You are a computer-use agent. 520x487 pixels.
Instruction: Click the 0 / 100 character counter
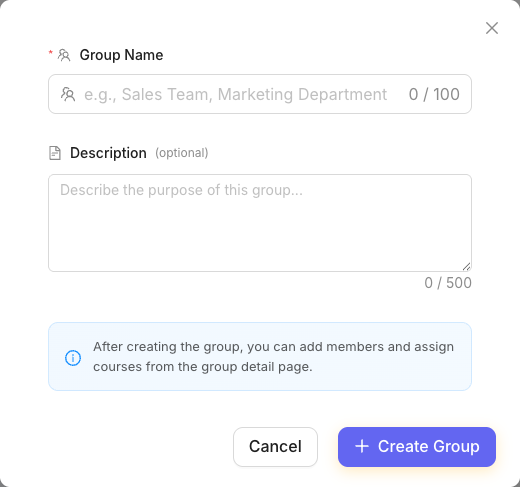coord(434,94)
